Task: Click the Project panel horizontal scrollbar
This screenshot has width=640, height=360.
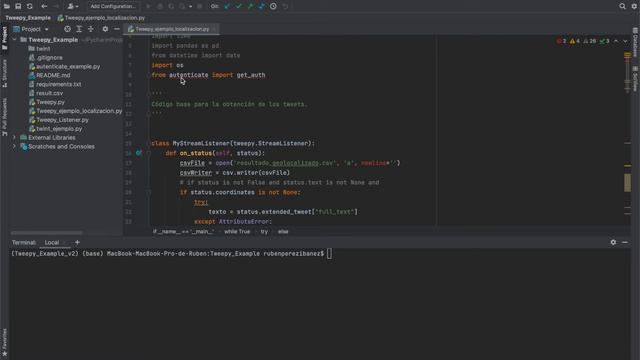Action: coord(47,233)
